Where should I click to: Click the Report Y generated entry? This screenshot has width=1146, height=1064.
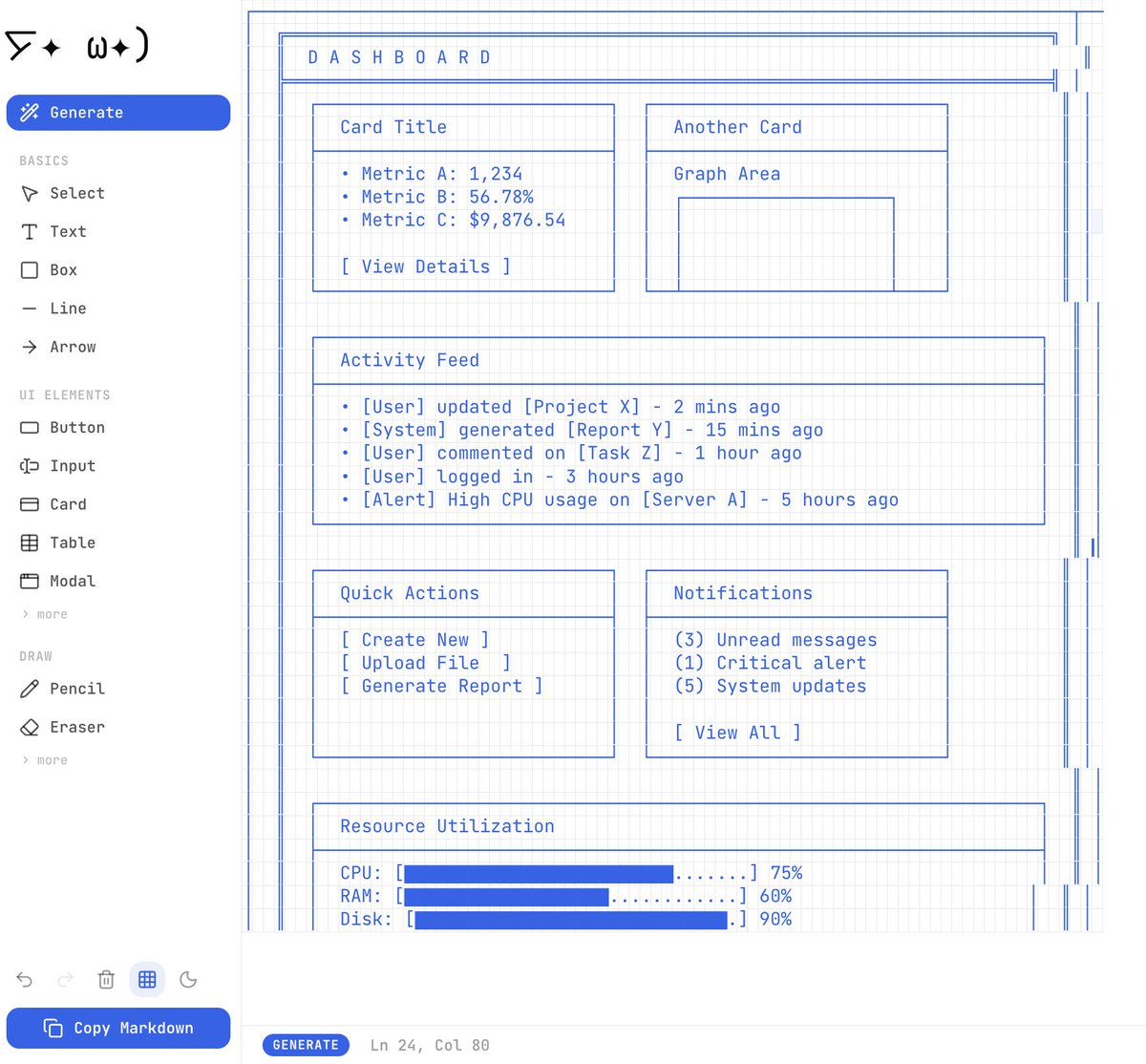(582, 430)
